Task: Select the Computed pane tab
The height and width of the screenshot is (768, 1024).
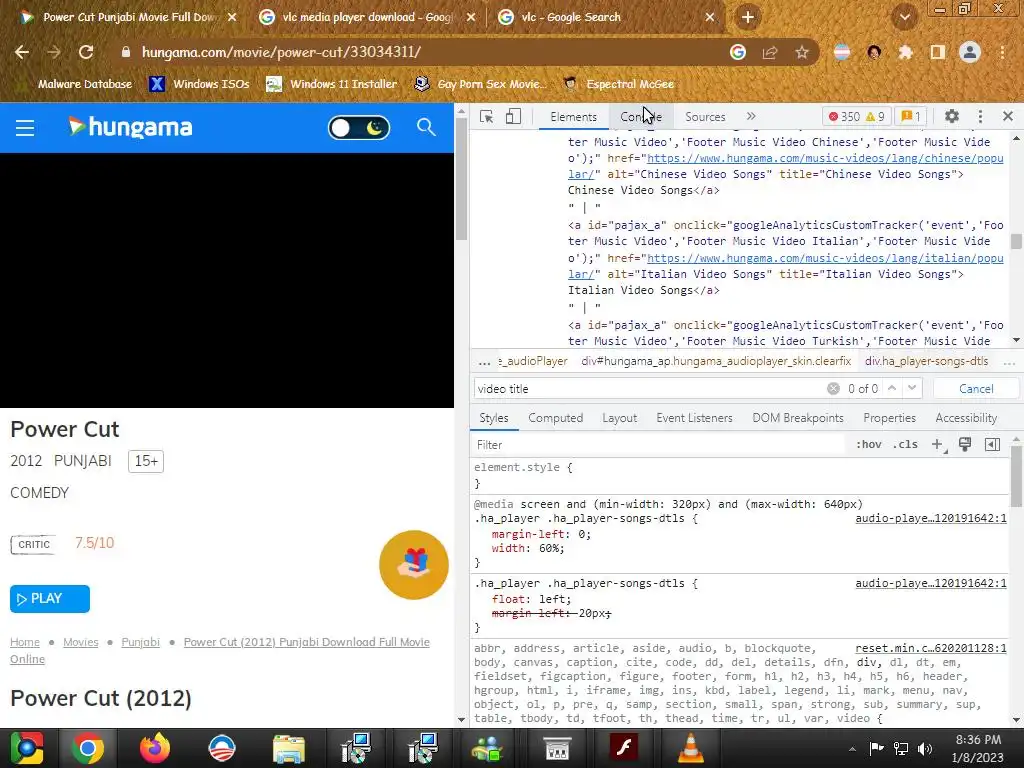Action: 556,418
